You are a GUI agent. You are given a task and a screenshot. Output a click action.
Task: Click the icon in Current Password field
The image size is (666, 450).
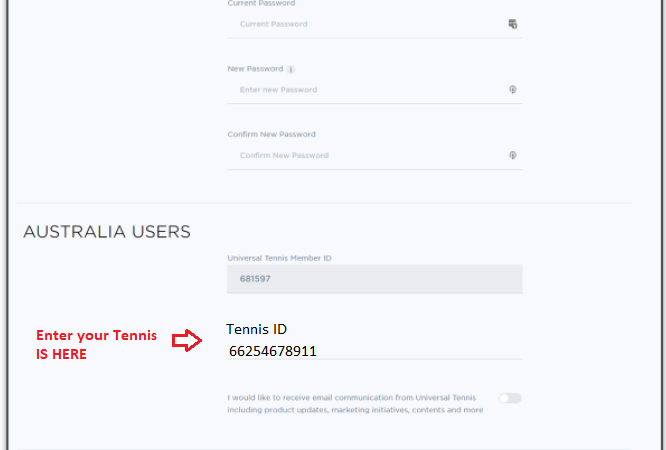coord(512,24)
